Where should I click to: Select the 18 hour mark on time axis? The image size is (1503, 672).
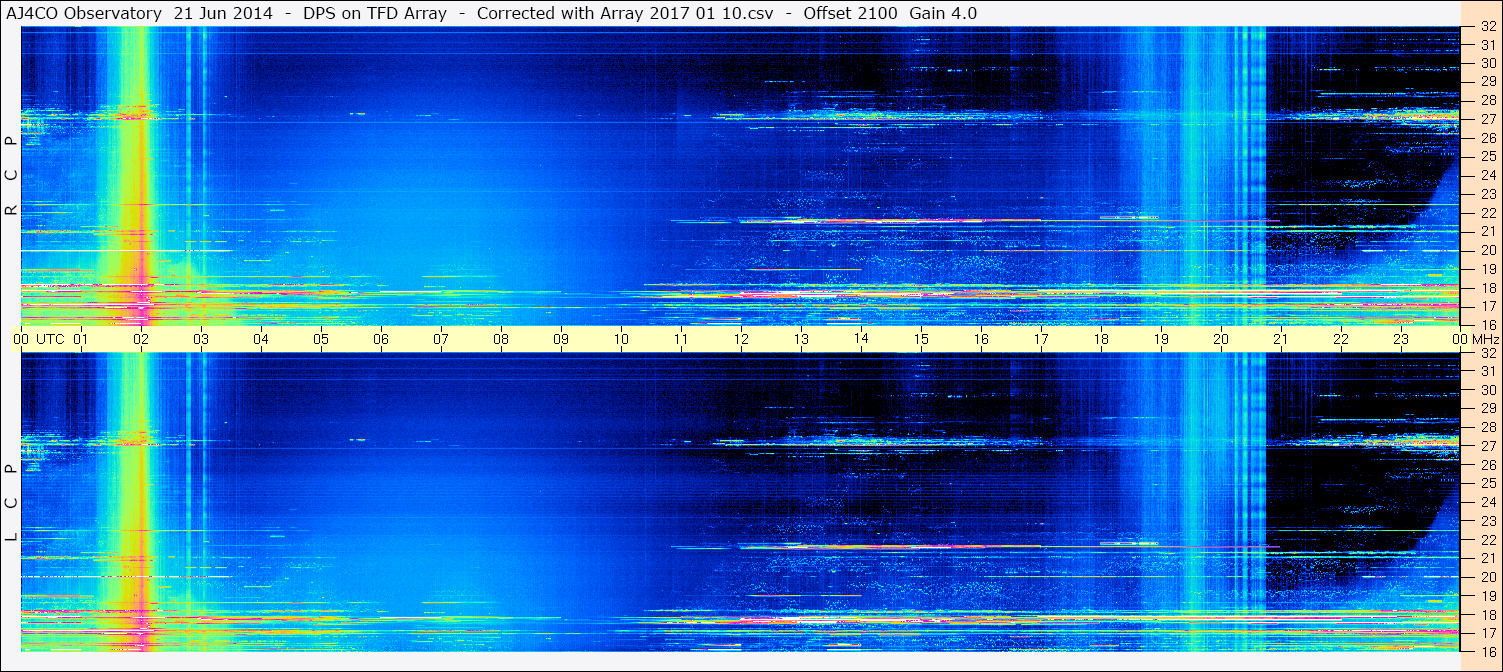[x=1101, y=339]
